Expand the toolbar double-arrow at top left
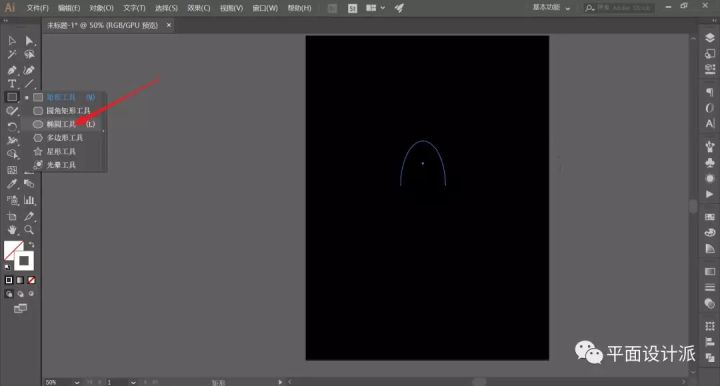Viewport: 720px width, 386px height. pos(6,20)
